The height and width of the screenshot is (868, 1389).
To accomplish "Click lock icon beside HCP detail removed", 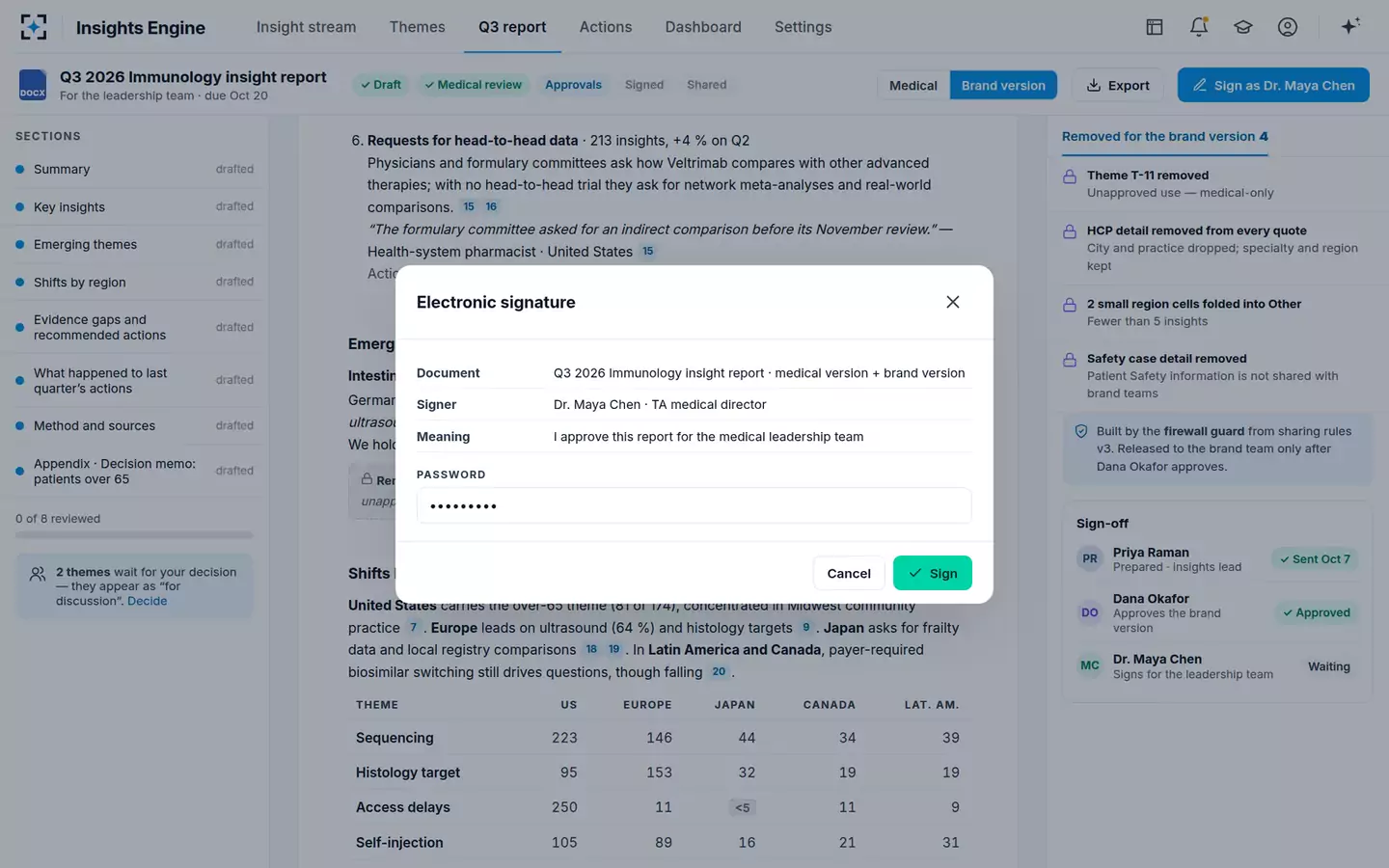I will click(1070, 231).
